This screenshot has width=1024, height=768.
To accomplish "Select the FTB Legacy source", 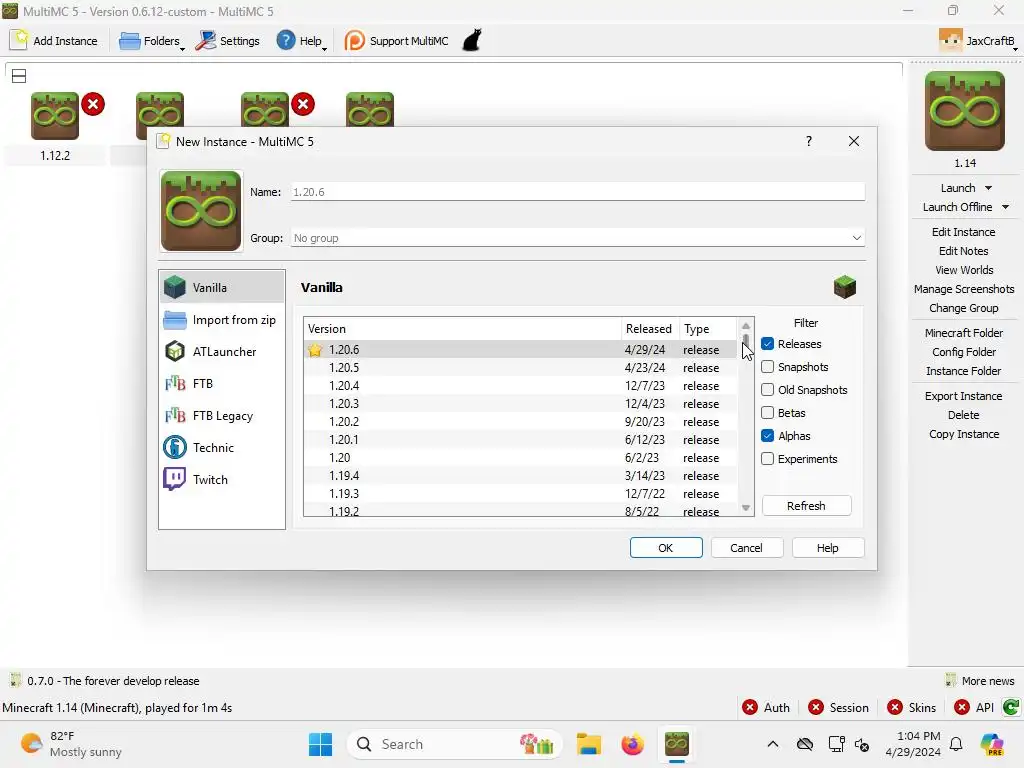I will [x=221, y=415].
